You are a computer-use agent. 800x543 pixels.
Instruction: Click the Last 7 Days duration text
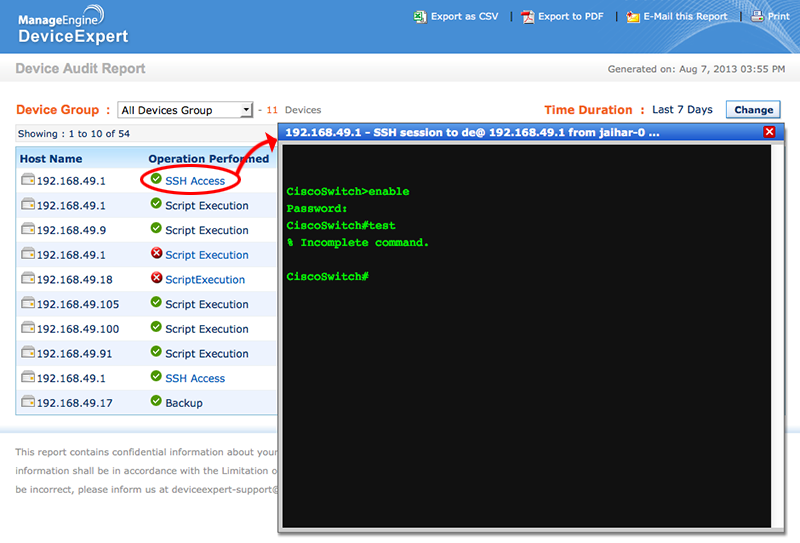pyautogui.click(x=682, y=110)
